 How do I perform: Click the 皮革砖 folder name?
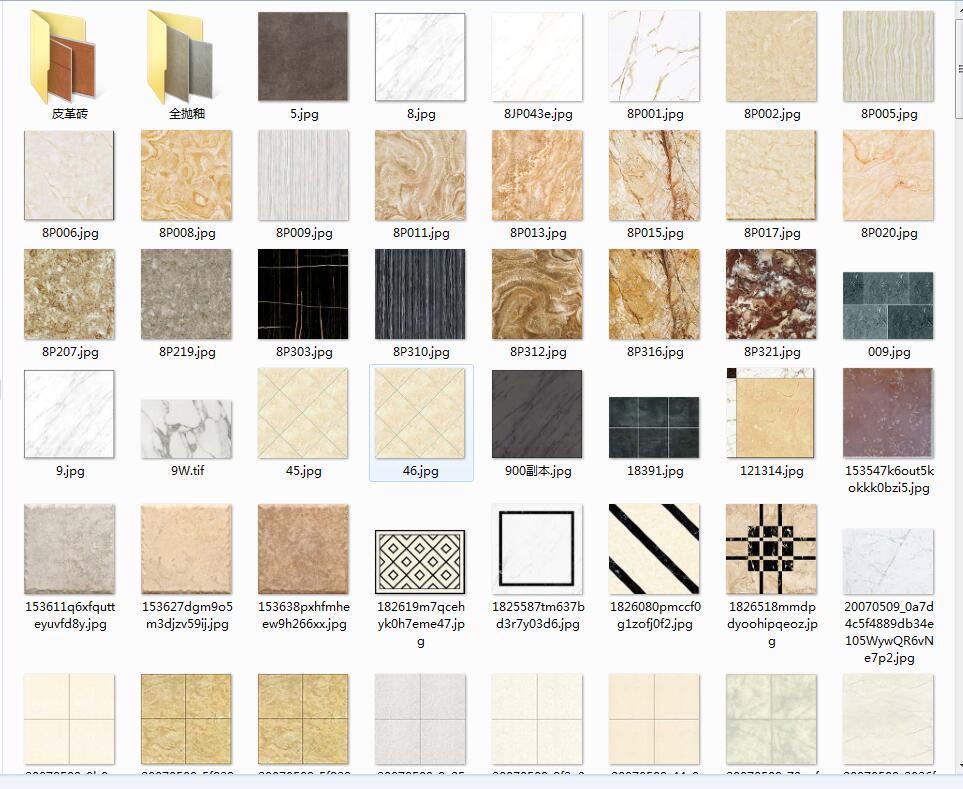69,114
